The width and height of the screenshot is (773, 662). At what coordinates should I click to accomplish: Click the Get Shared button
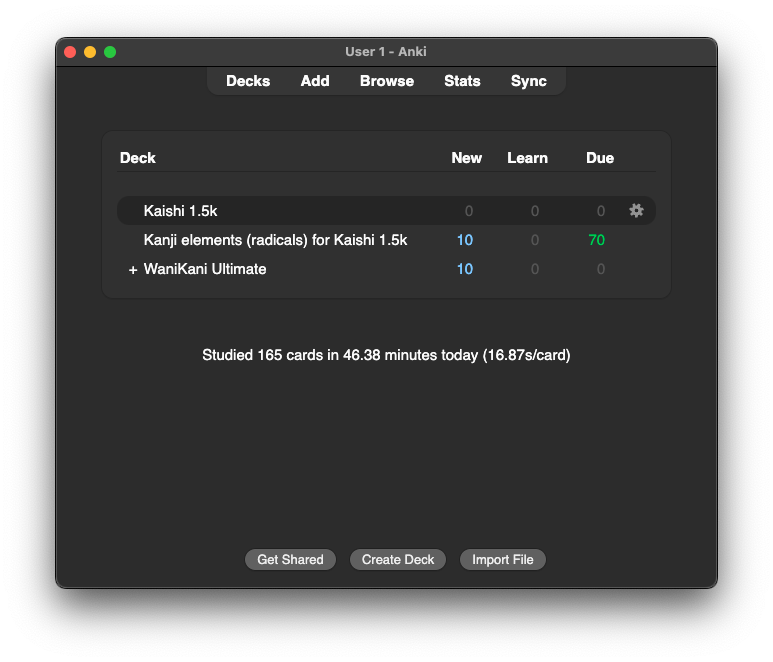pyautogui.click(x=290, y=559)
